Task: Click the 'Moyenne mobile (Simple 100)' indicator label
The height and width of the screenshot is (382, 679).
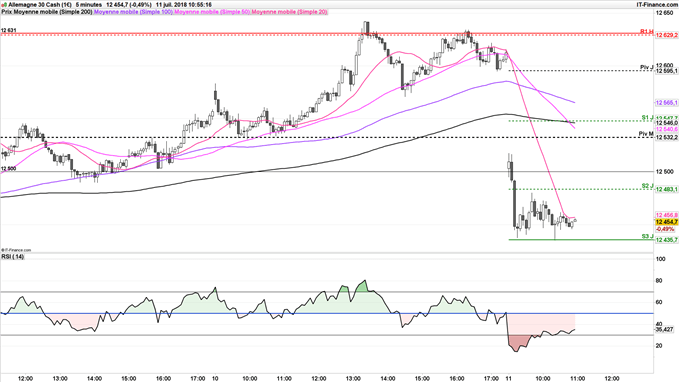Action: (x=134, y=12)
